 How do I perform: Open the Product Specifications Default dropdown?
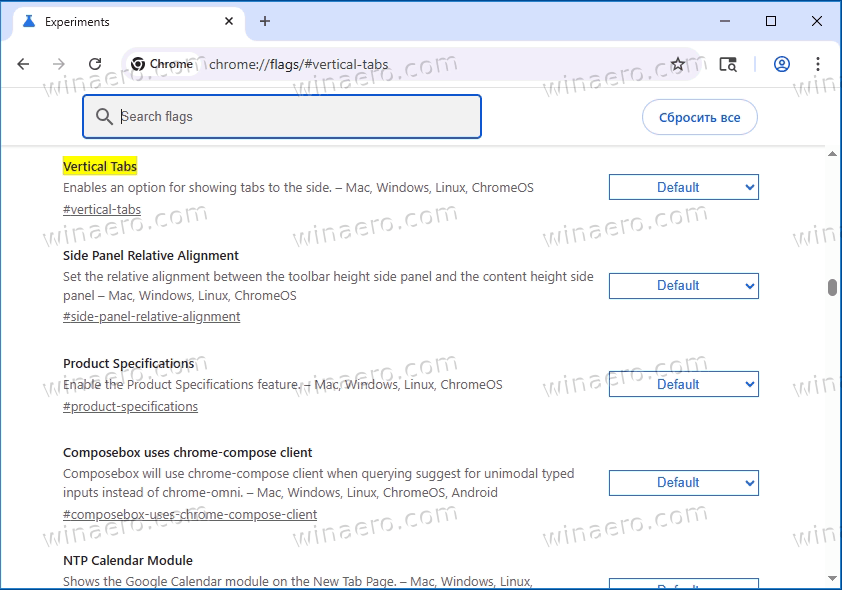coord(684,384)
